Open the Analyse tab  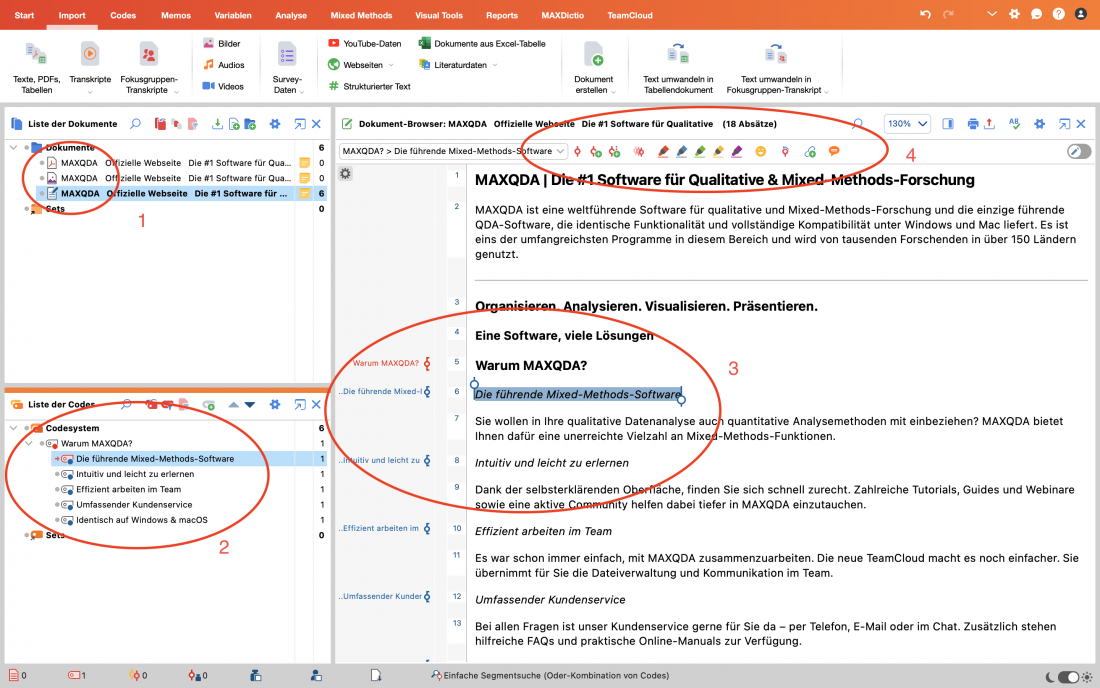[290, 15]
